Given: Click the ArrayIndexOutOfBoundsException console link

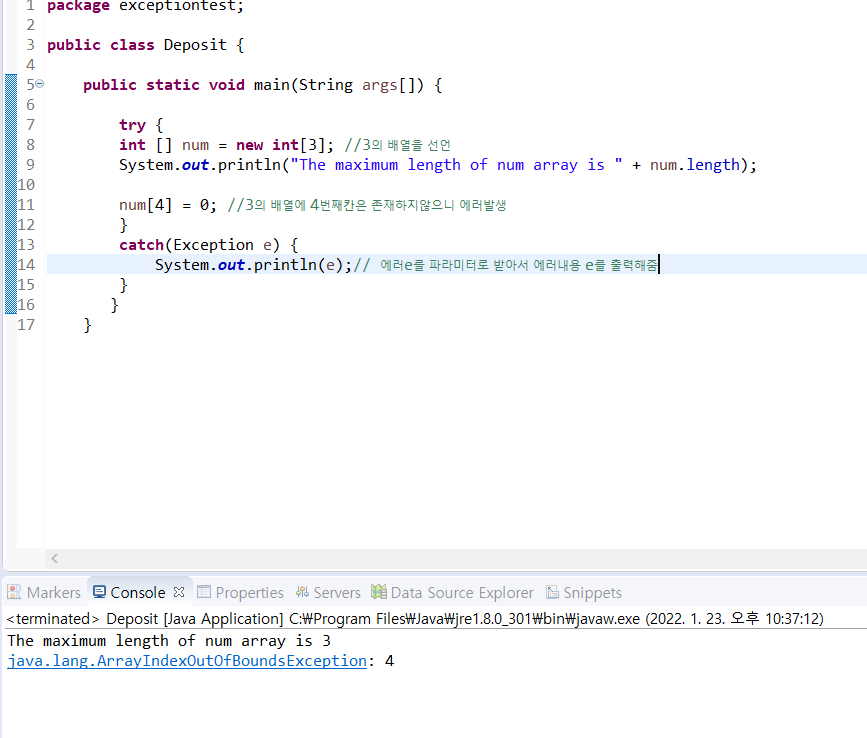Looking at the screenshot, I should click(187, 661).
